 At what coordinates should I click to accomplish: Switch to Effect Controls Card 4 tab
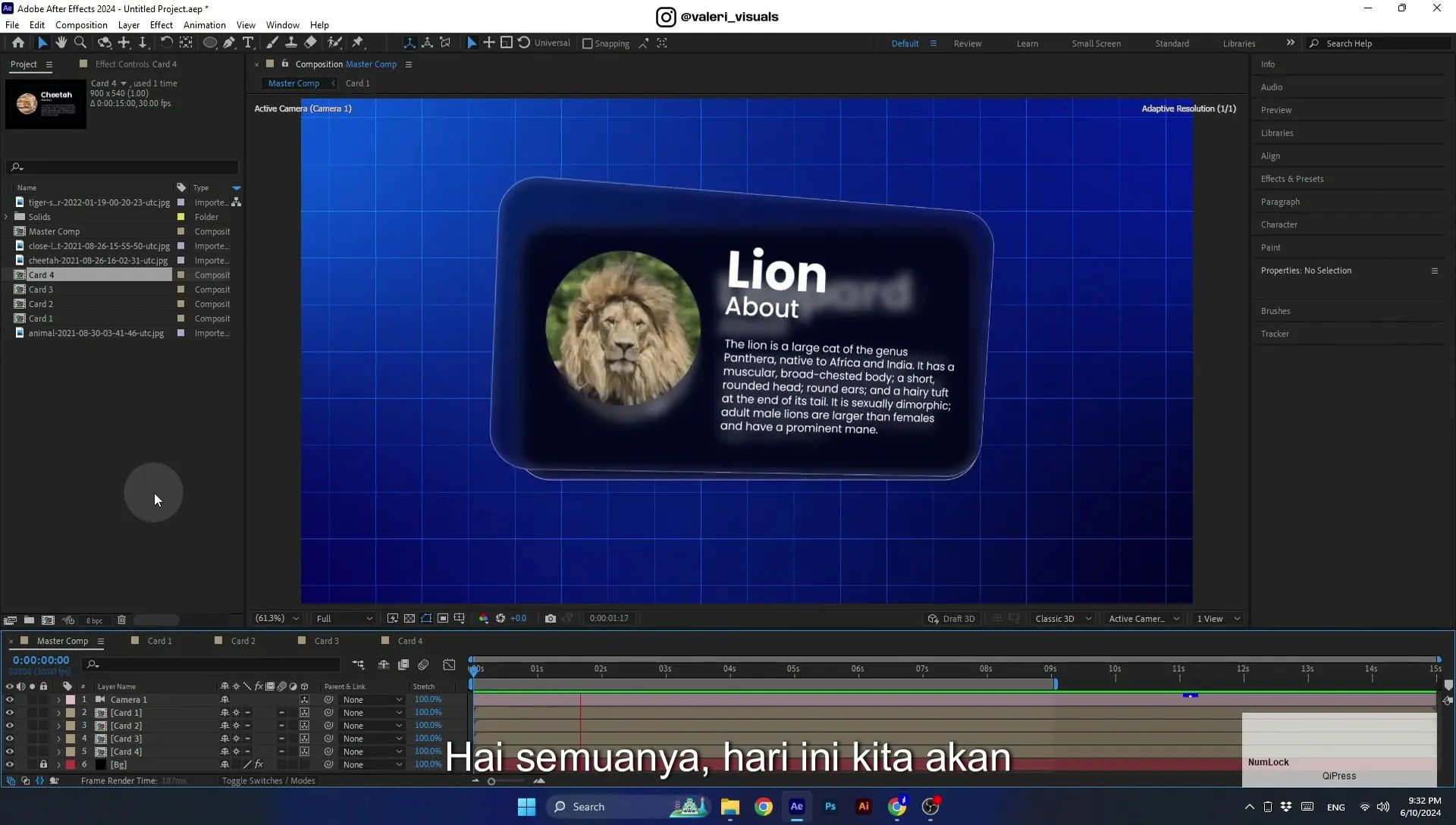[x=136, y=64]
